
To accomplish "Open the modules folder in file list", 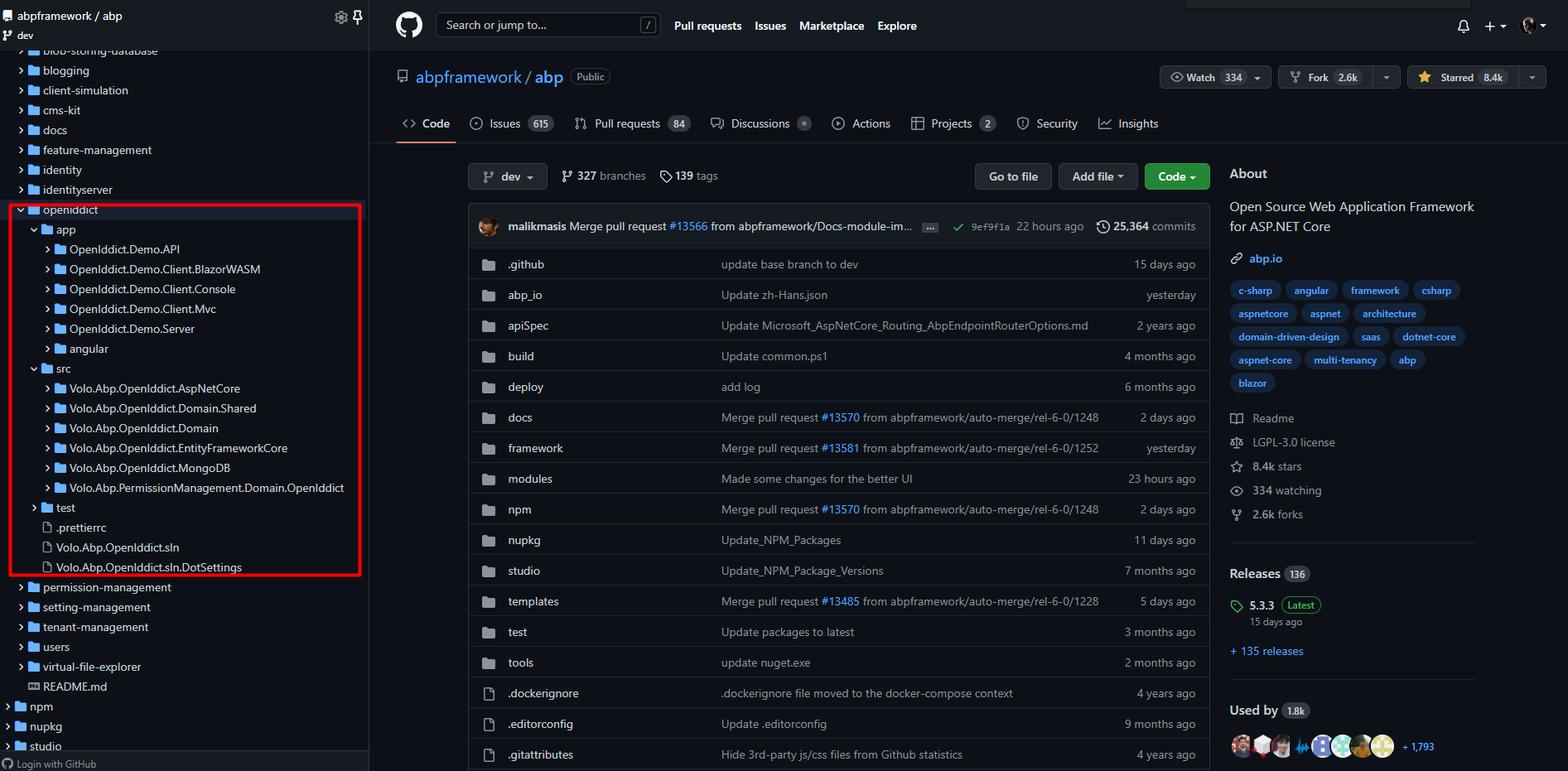I will [530, 479].
